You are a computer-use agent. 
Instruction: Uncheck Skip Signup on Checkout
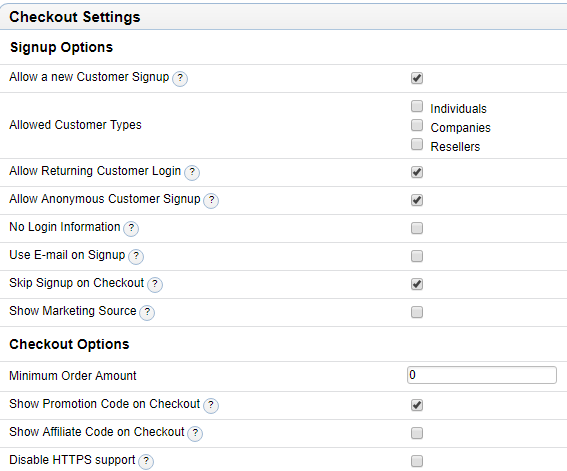(417, 284)
